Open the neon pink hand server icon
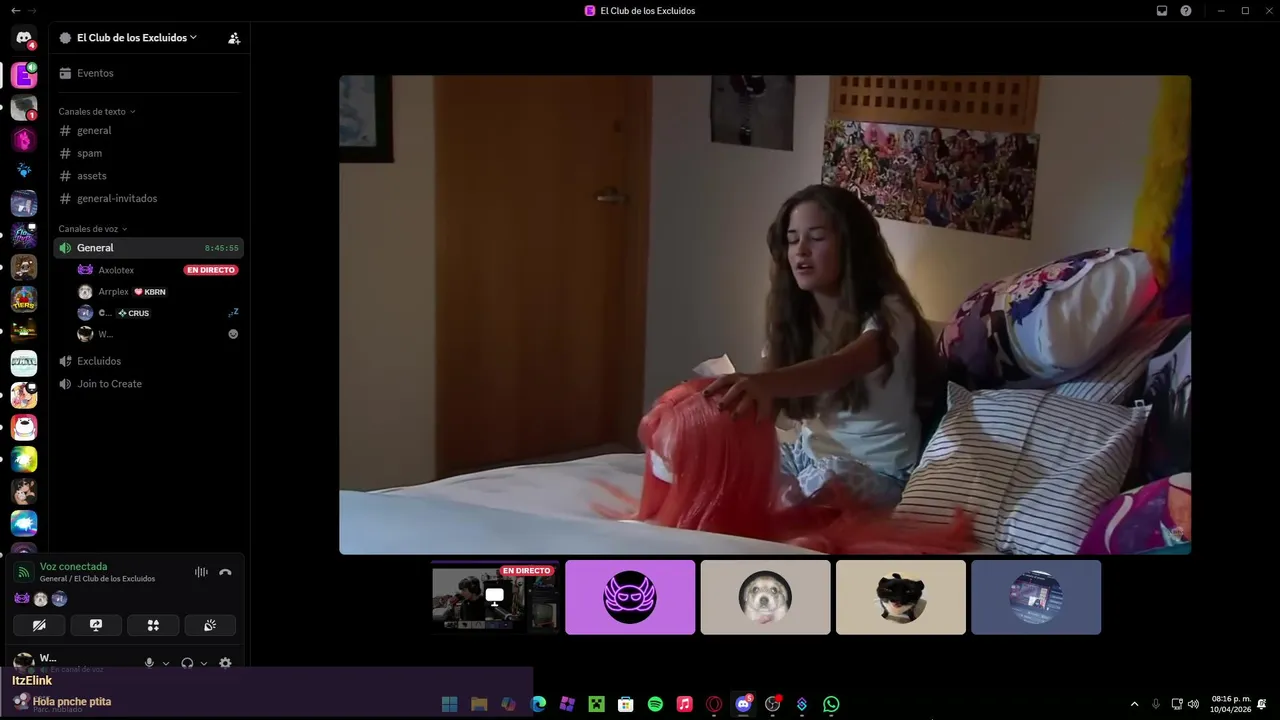 coord(24,140)
